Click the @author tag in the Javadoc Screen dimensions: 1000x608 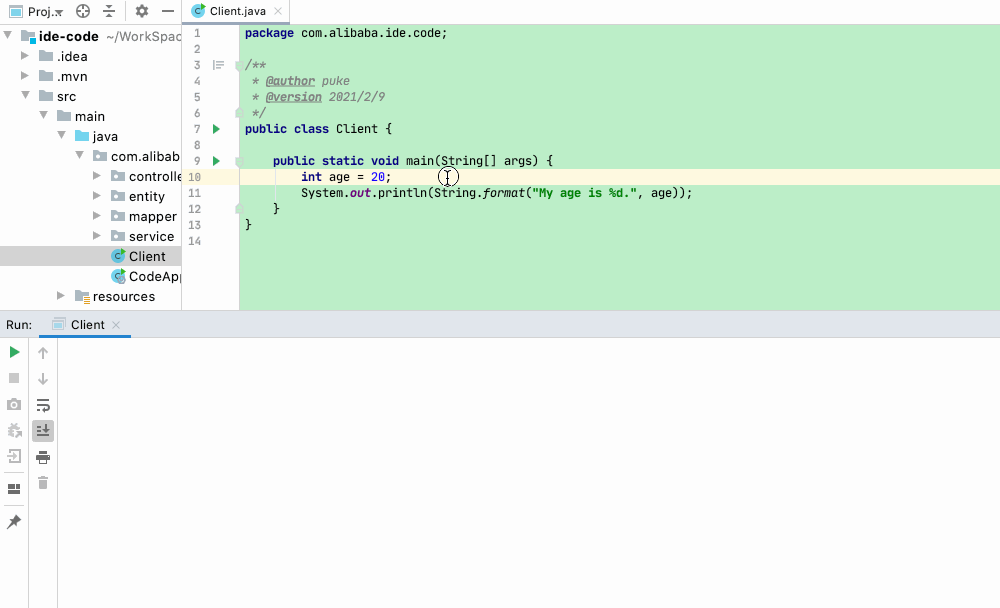click(x=290, y=81)
